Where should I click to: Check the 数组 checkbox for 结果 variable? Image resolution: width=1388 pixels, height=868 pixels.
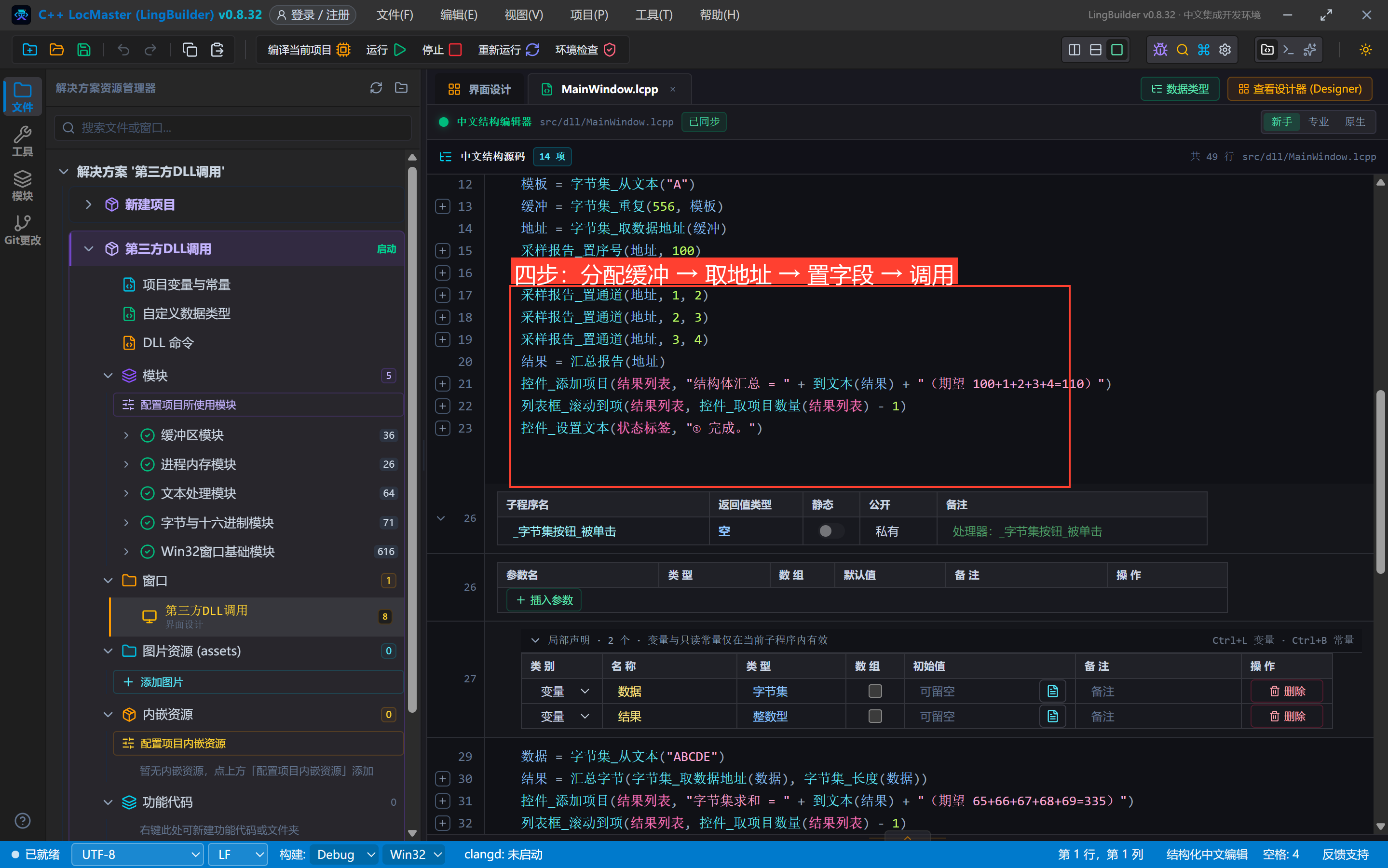[875, 717]
